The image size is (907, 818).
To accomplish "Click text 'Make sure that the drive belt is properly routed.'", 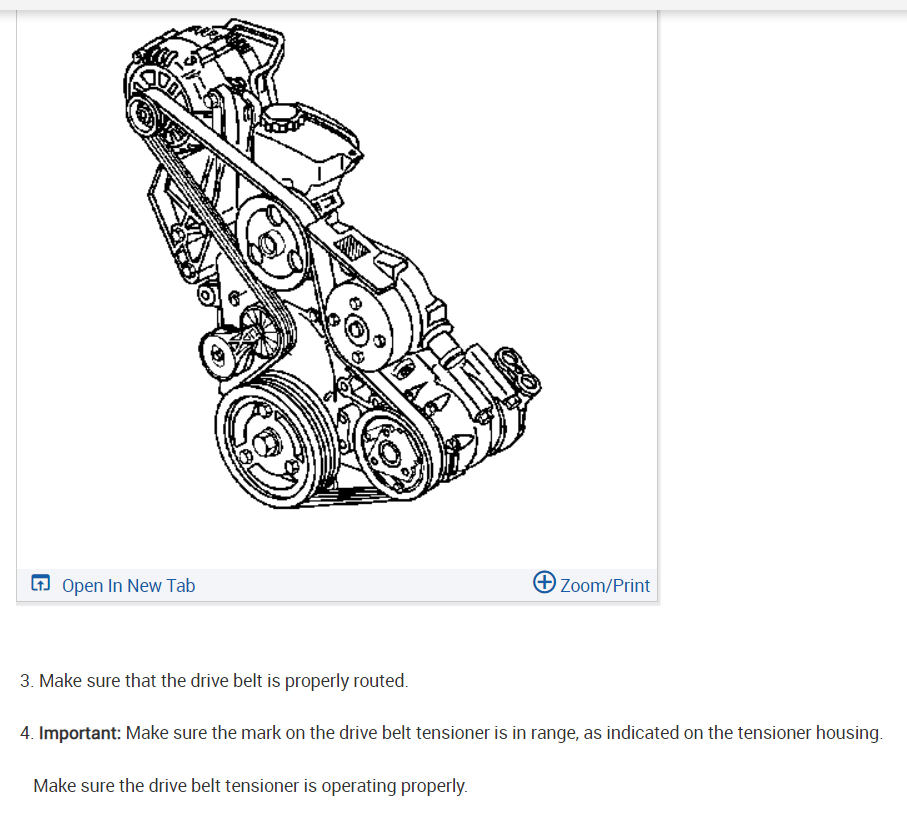I will 223,681.
